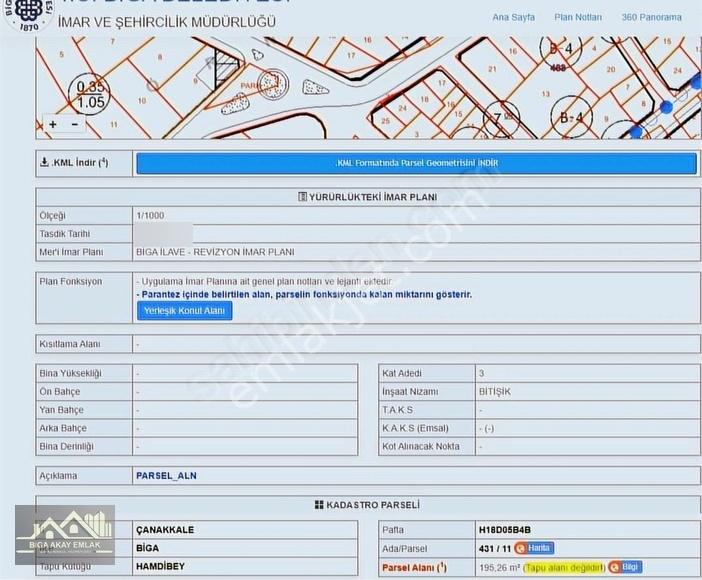702x580 pixels.
Task: Click the Kot Alınacak Nokta label
Action: point(421,447)
